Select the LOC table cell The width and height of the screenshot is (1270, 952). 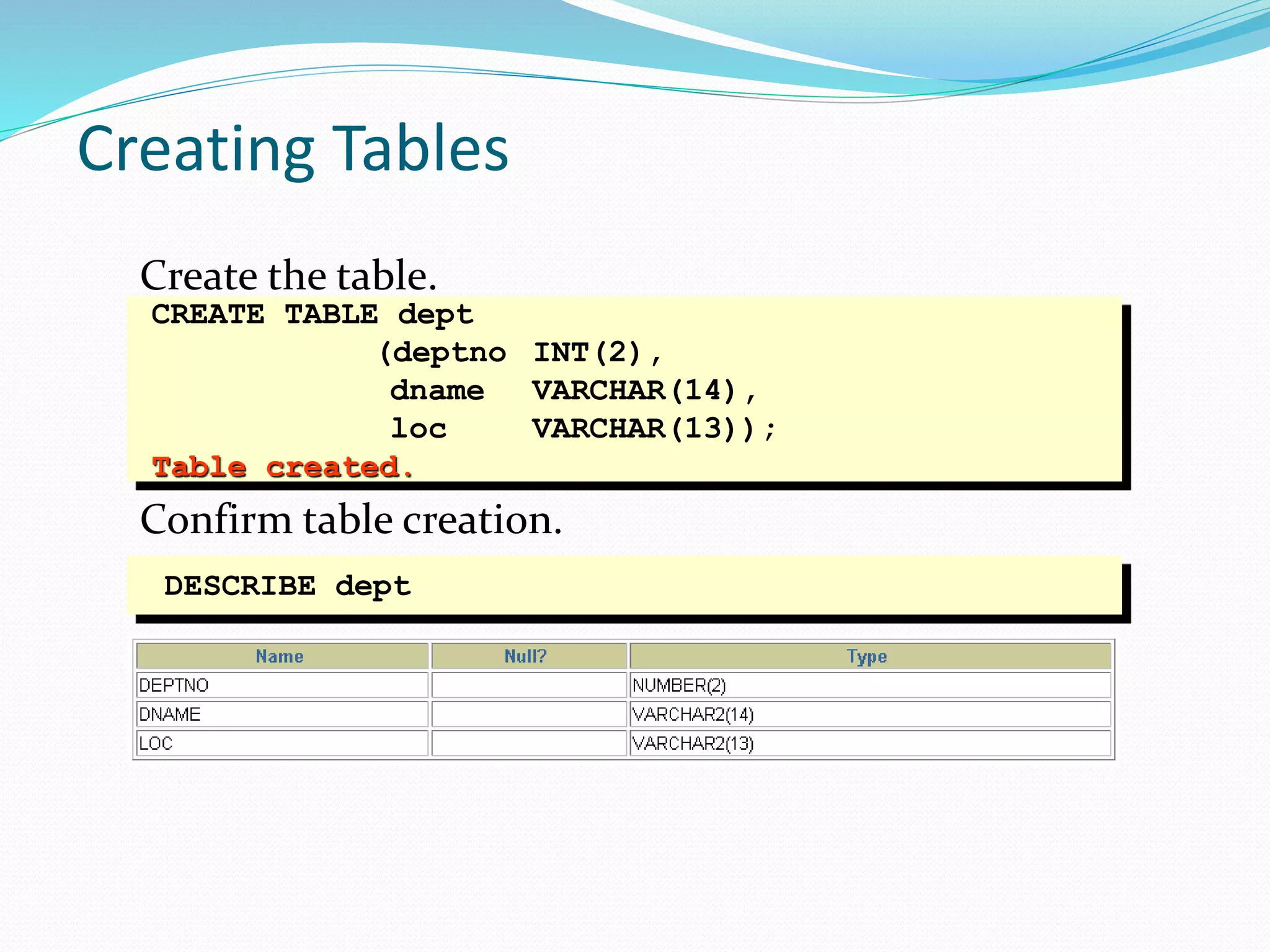click(282, 743)
